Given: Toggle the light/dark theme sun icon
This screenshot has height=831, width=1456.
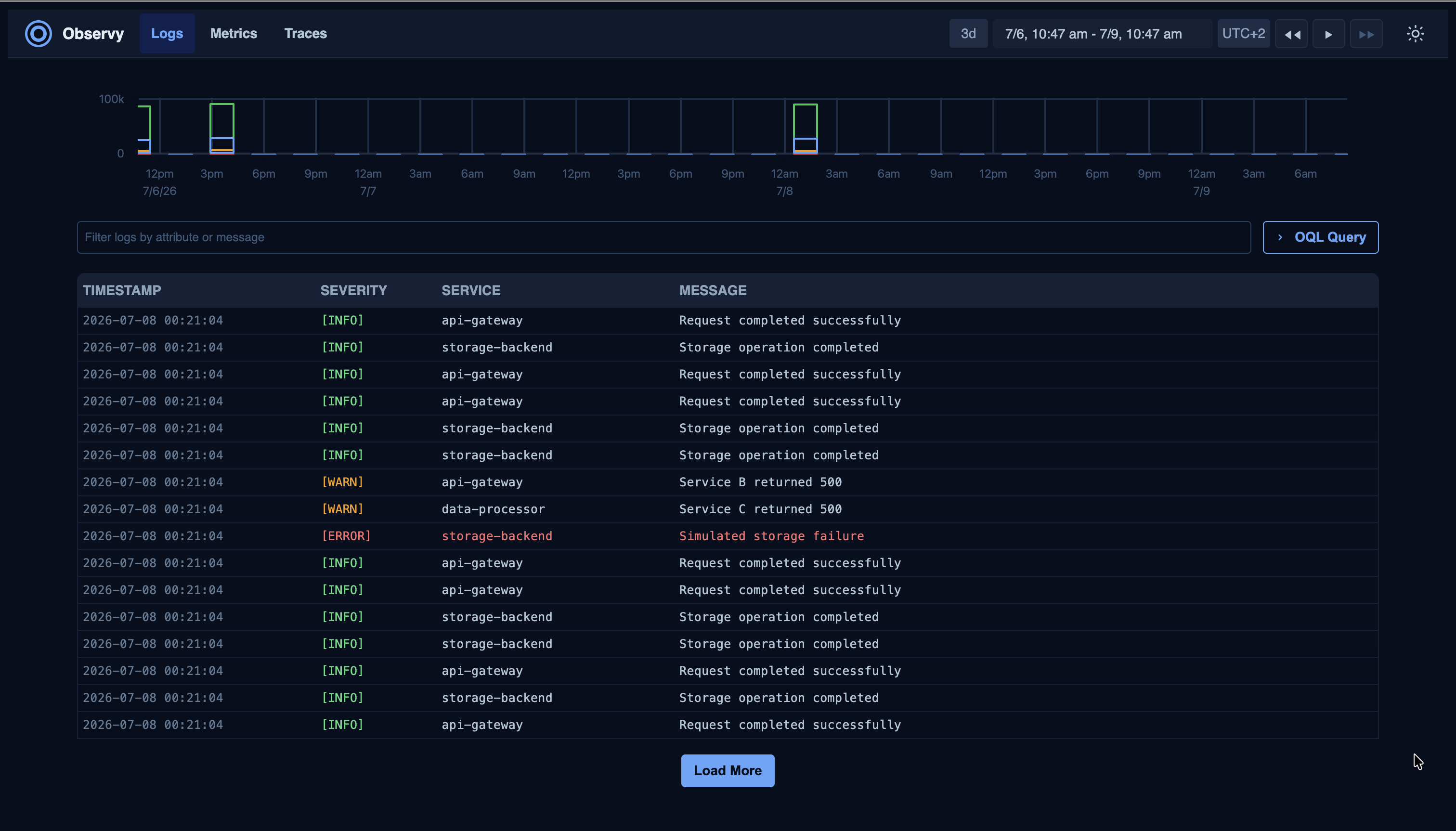Looking at the screenshot, I should pyautogui.click(x=1415, y=34).
